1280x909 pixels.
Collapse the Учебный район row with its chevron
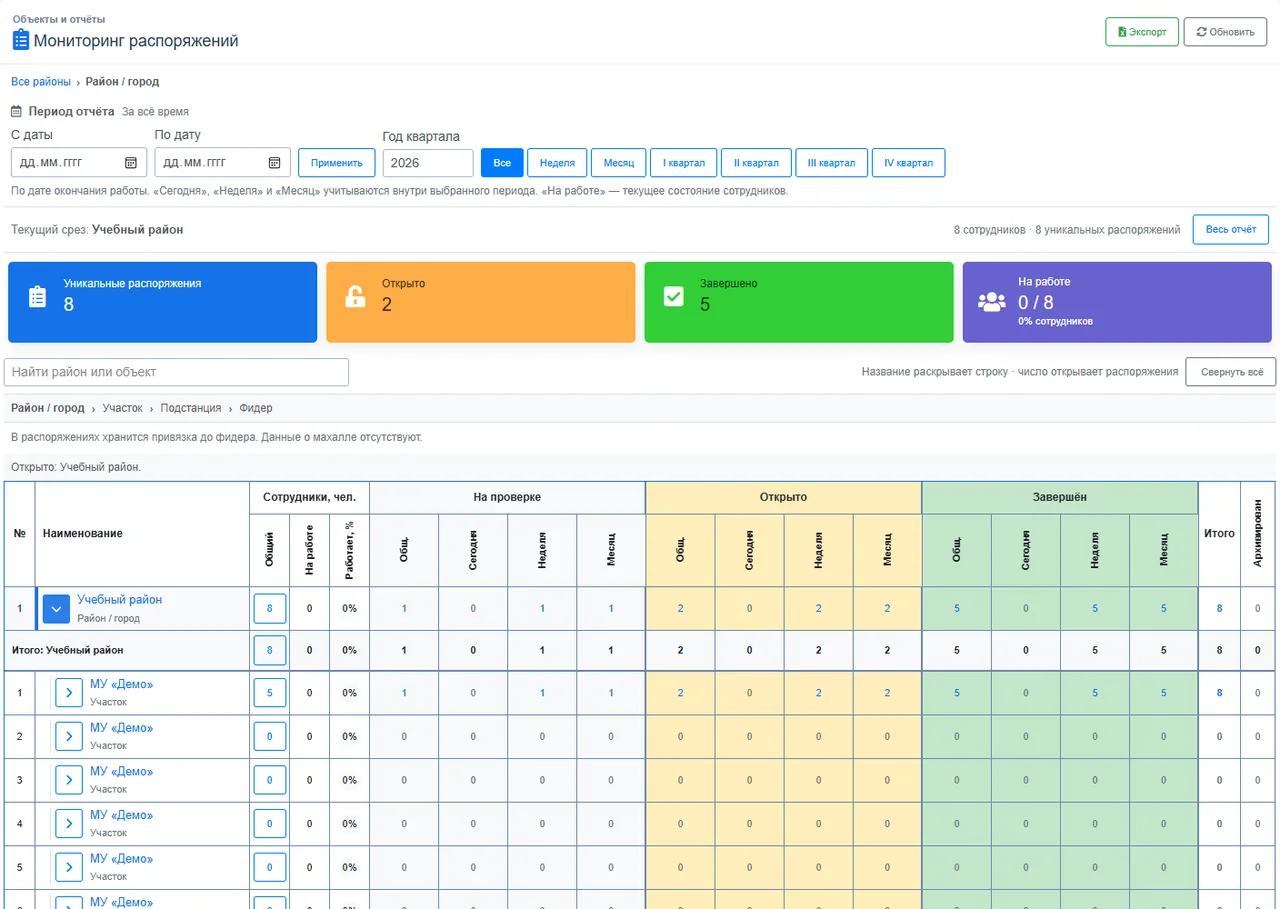[x=56, y=608]
